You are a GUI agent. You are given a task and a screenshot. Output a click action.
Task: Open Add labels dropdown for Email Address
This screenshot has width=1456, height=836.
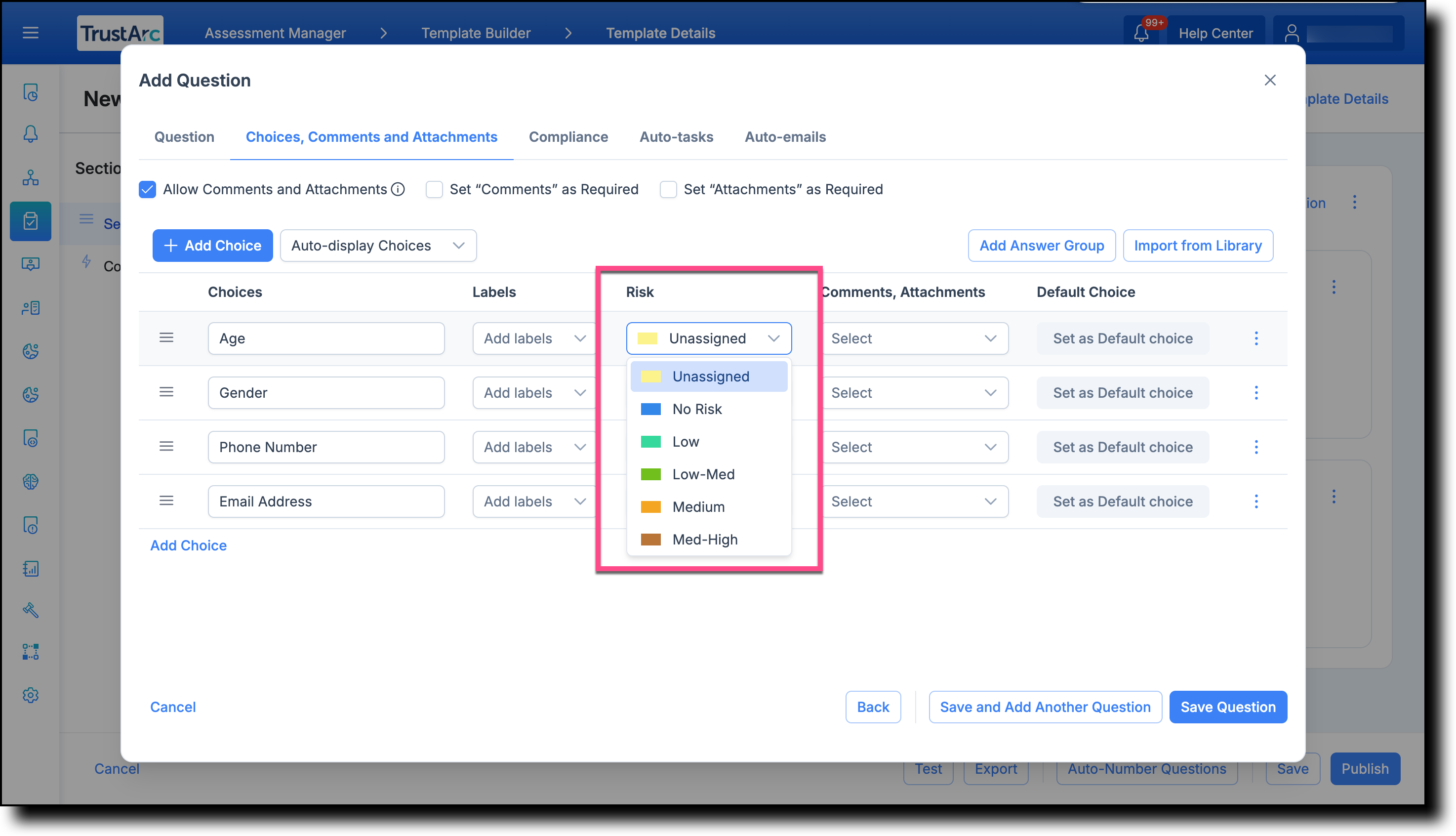coord(534,502)
